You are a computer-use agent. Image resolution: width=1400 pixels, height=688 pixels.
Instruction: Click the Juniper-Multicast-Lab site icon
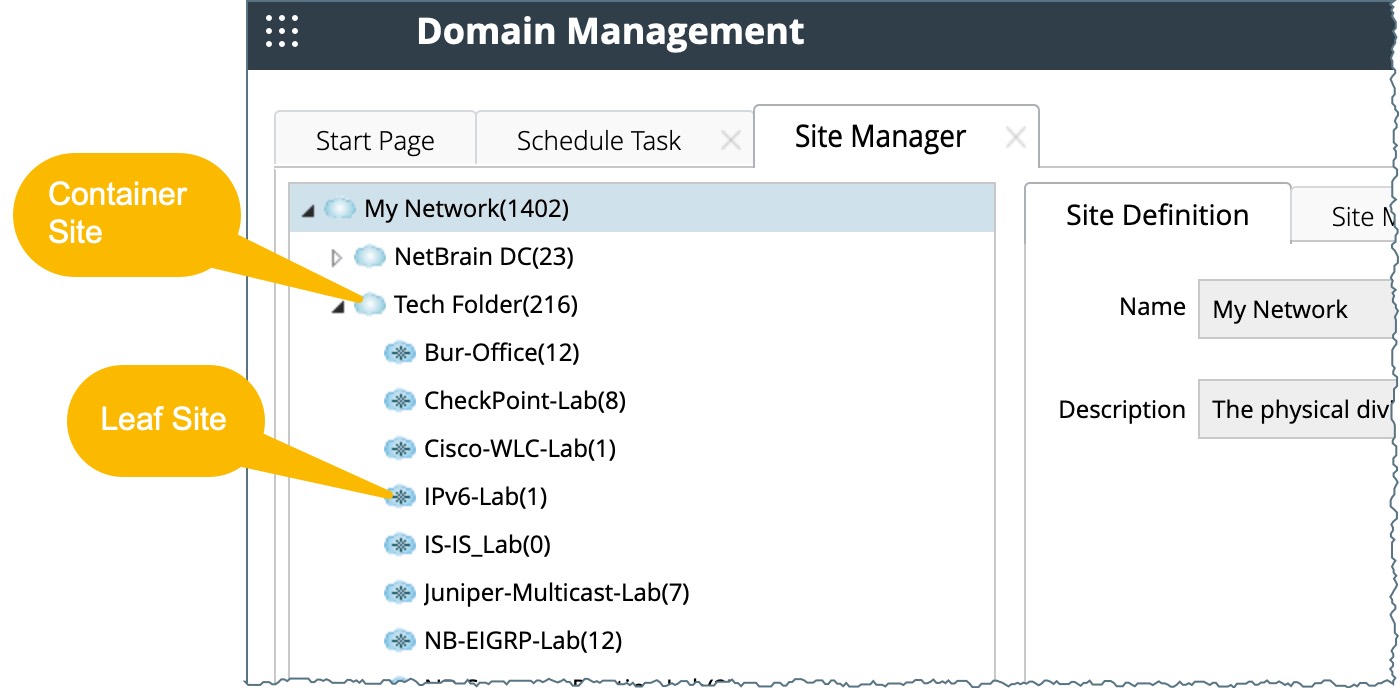pos(400,593)
